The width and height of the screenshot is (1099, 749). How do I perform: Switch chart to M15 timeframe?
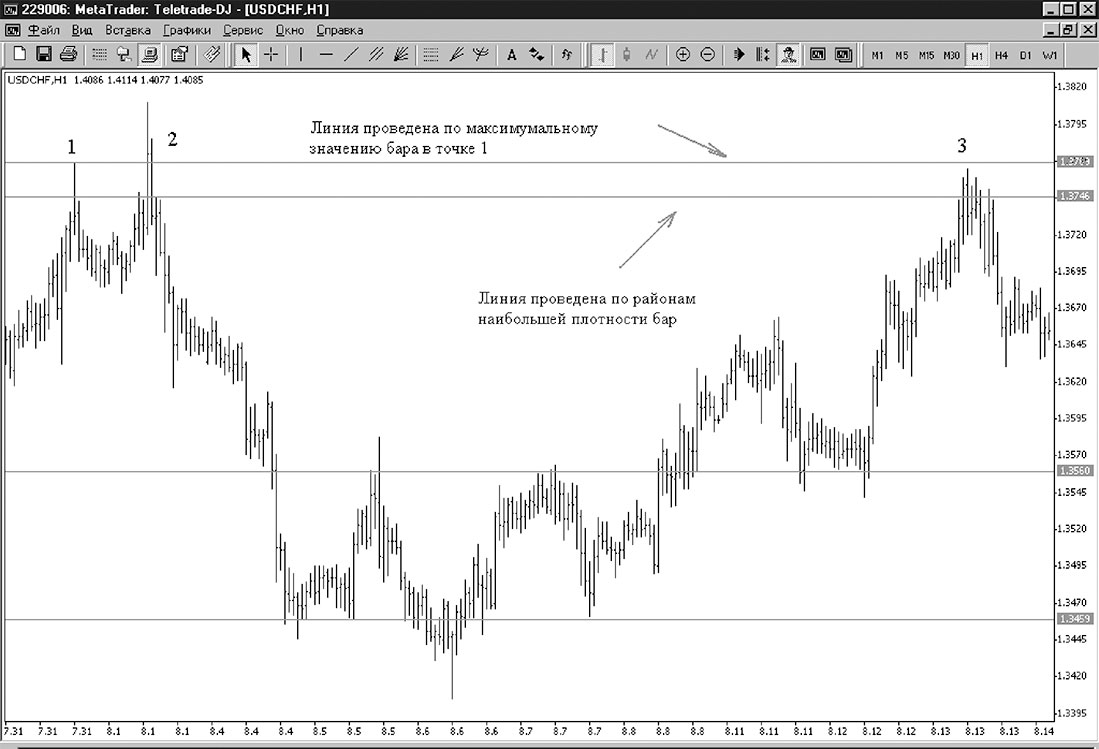927,55
